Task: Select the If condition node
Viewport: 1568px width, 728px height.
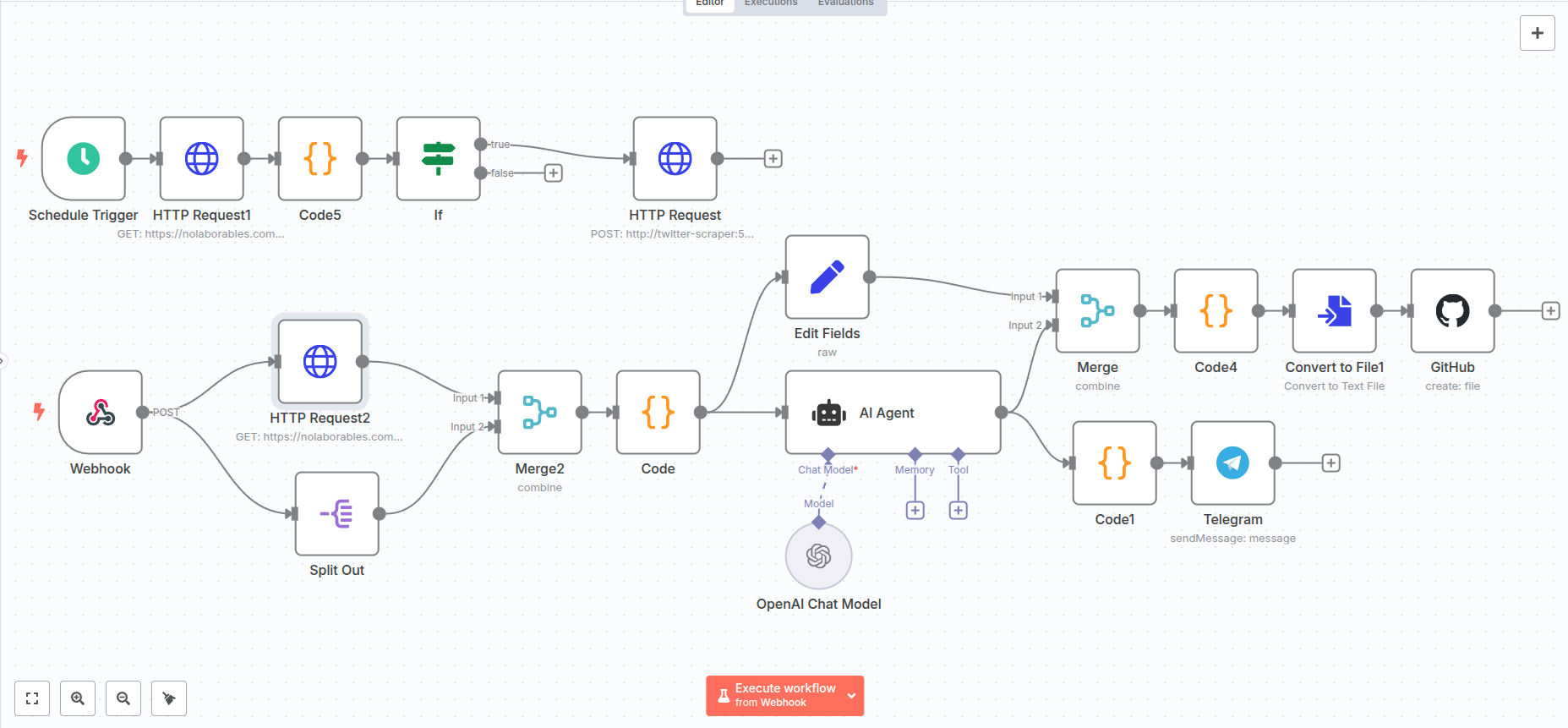Action: pos(438,158)
